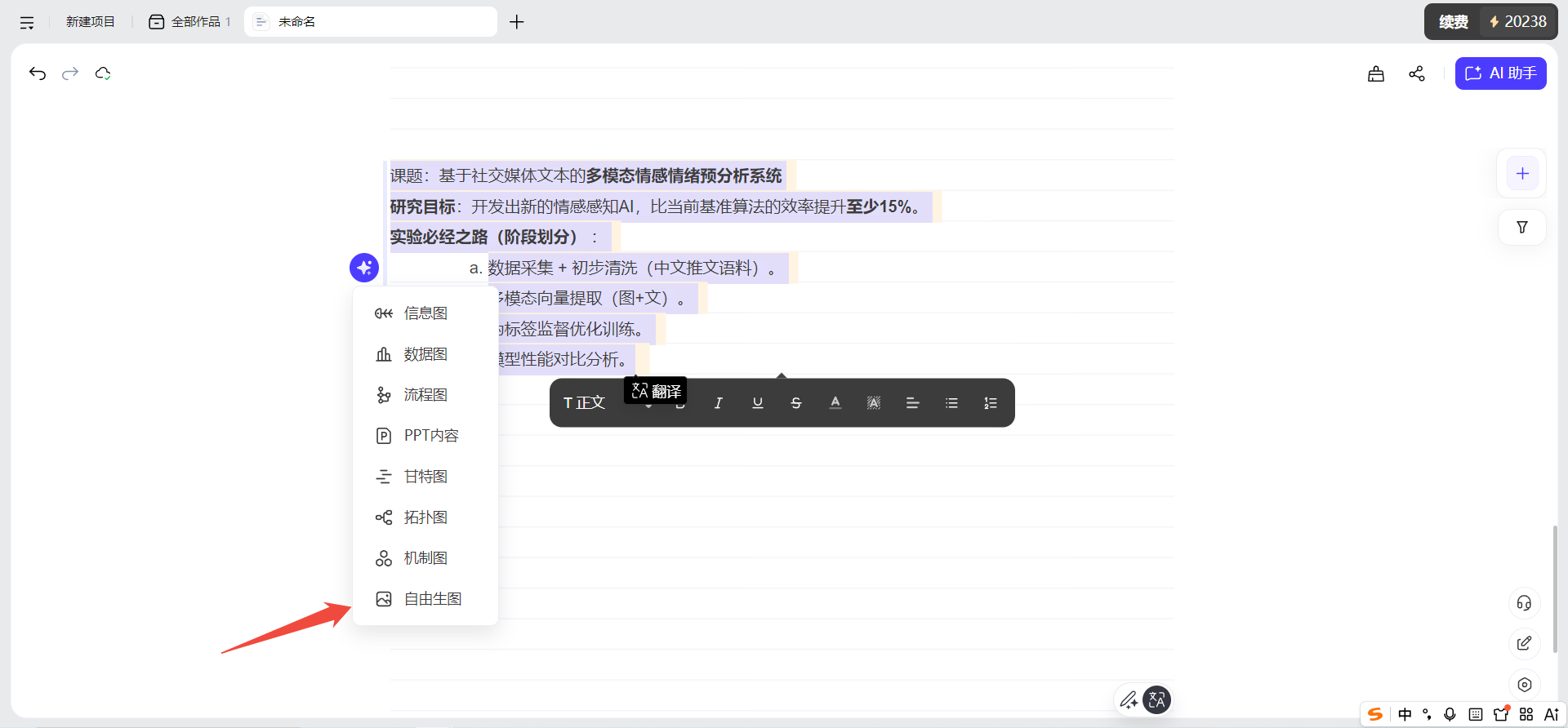Choose 流程图 from the generate menu
The height and width of the screenshot is (728, 1568).
point(425,395)
